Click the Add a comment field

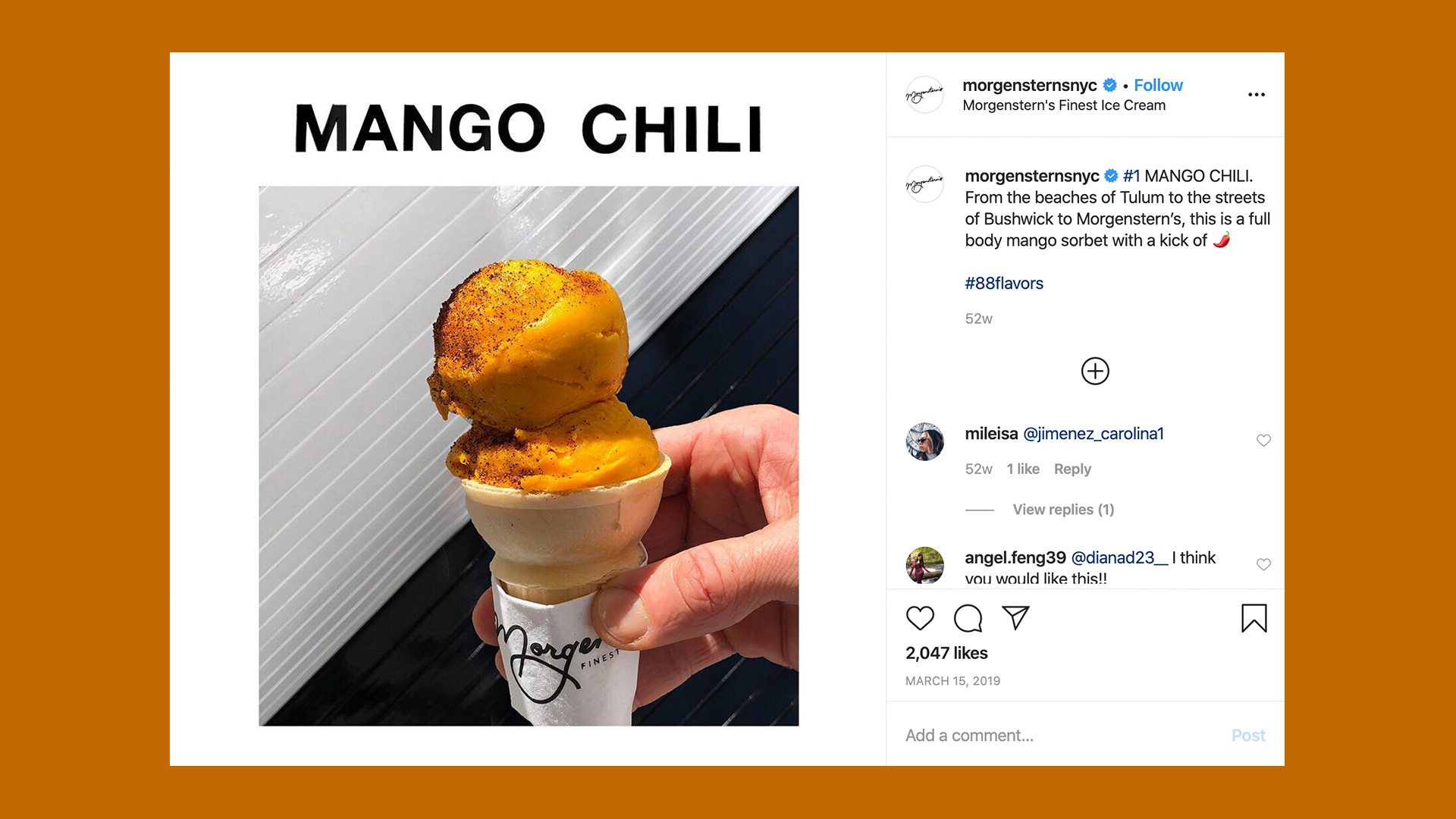[x=1062, y=736]
